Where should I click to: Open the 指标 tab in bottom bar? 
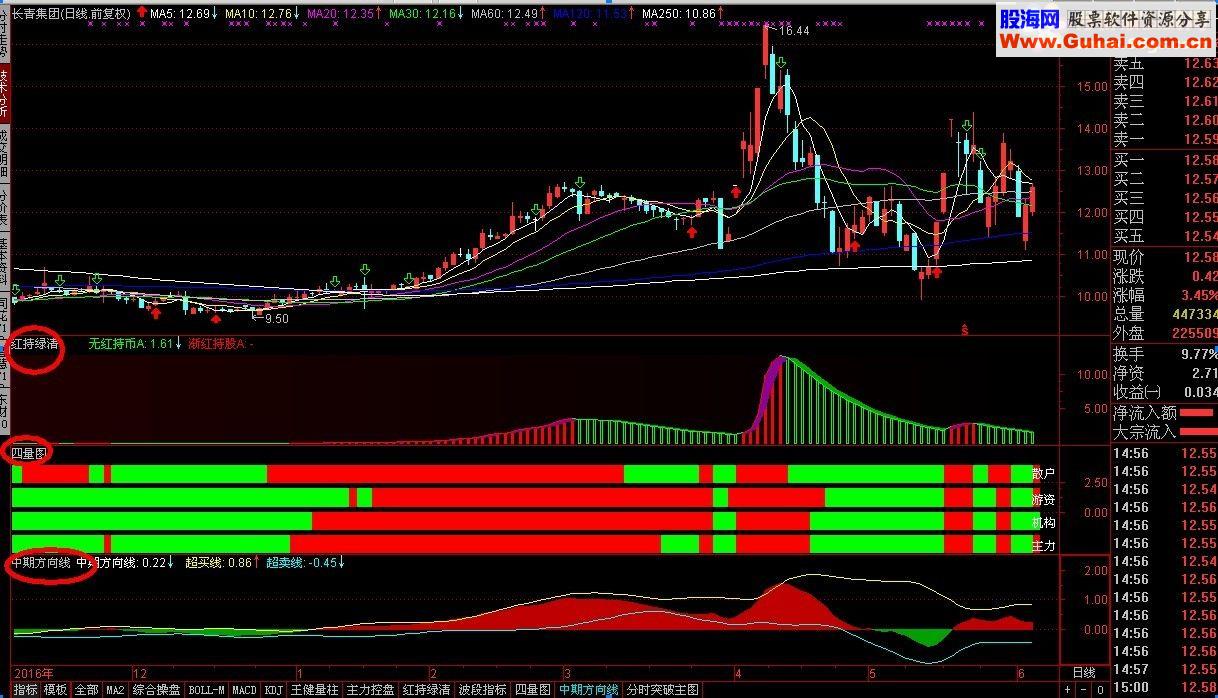point(26,690)
